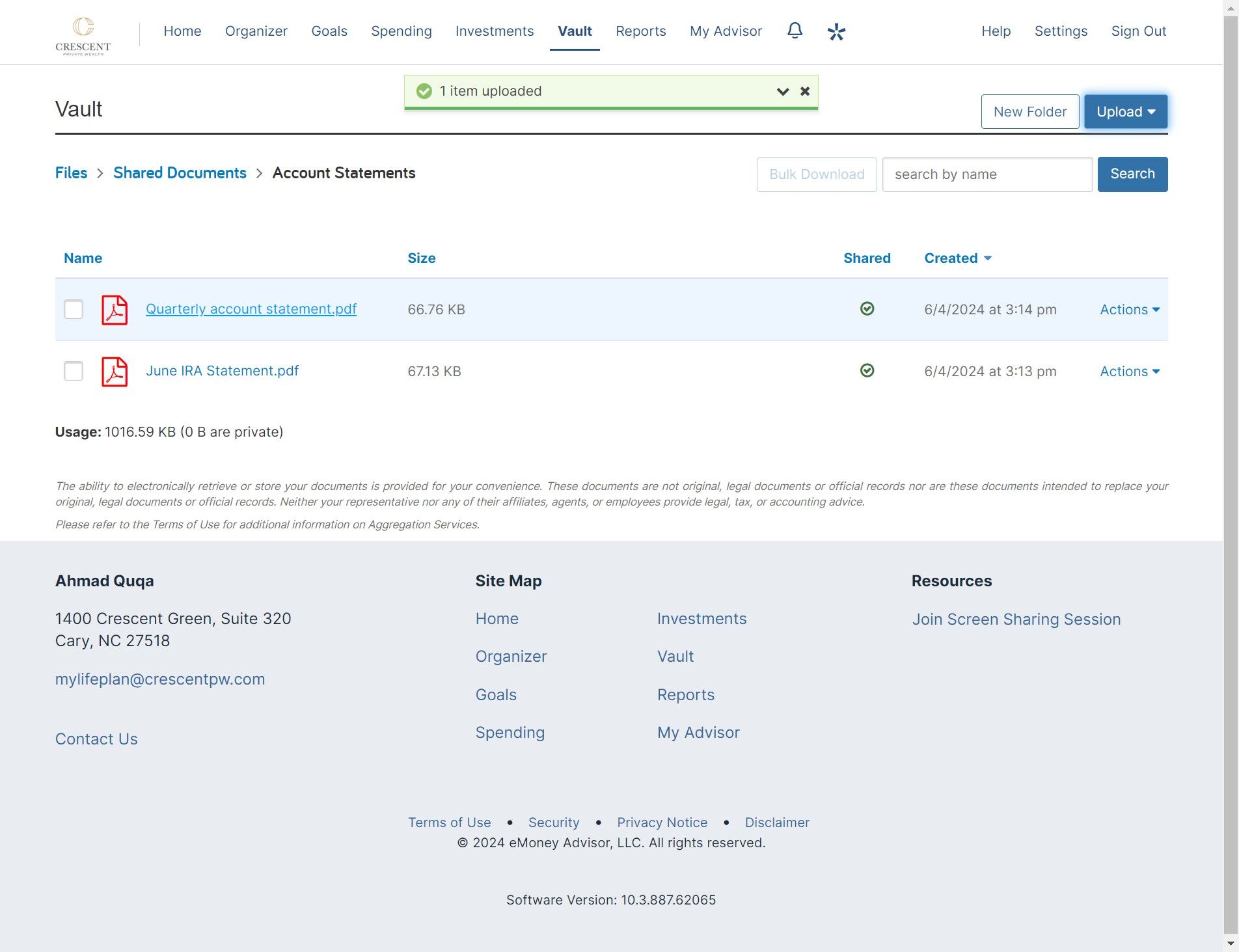This screenshot has width=1239, height=952.
Task: Open Goals link in Site Map
Action: tap(496, 695)
